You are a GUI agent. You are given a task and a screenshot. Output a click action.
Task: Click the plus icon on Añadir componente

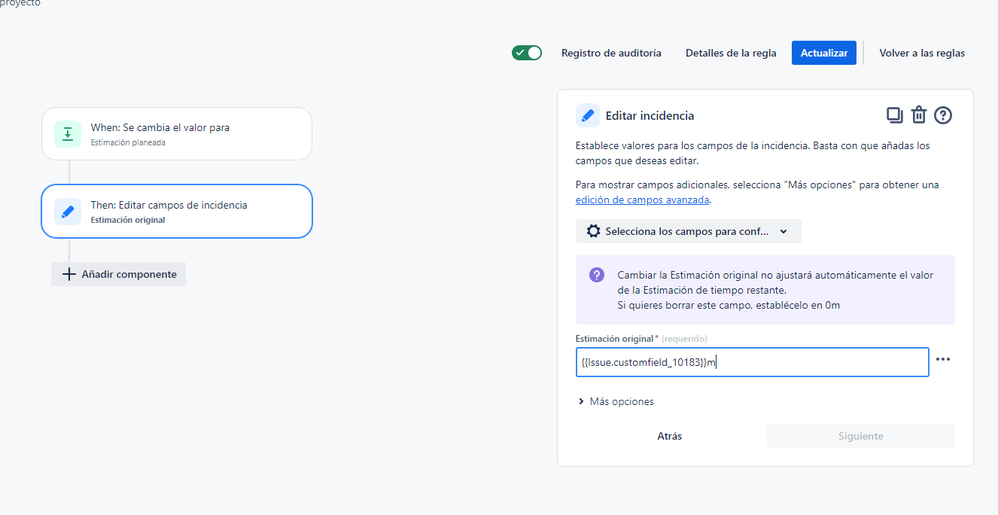[69, 274]
